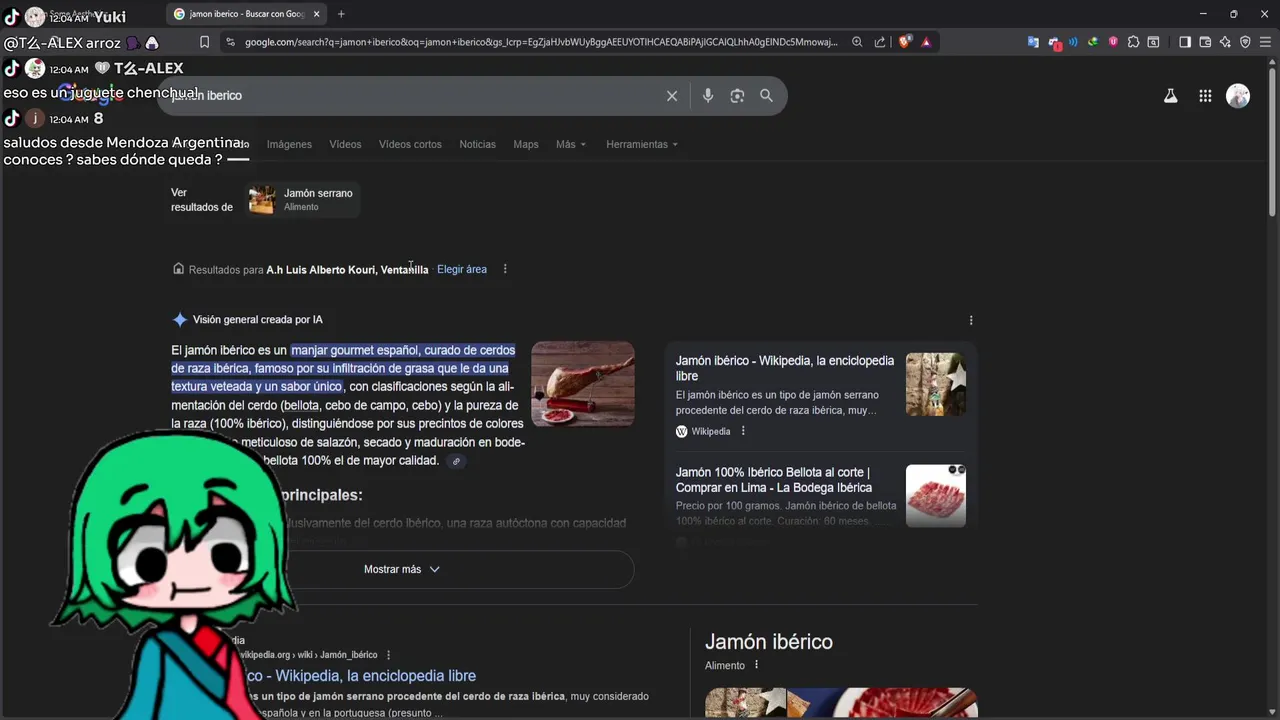
Task: Open Brave Rewards triangle icon
Action: click(926, 42)
